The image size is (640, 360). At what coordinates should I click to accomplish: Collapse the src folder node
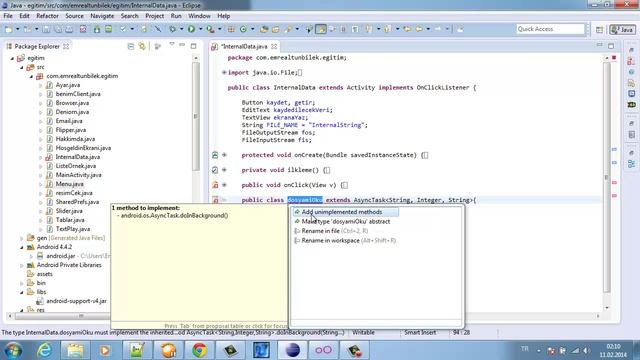tap(22, 67)
